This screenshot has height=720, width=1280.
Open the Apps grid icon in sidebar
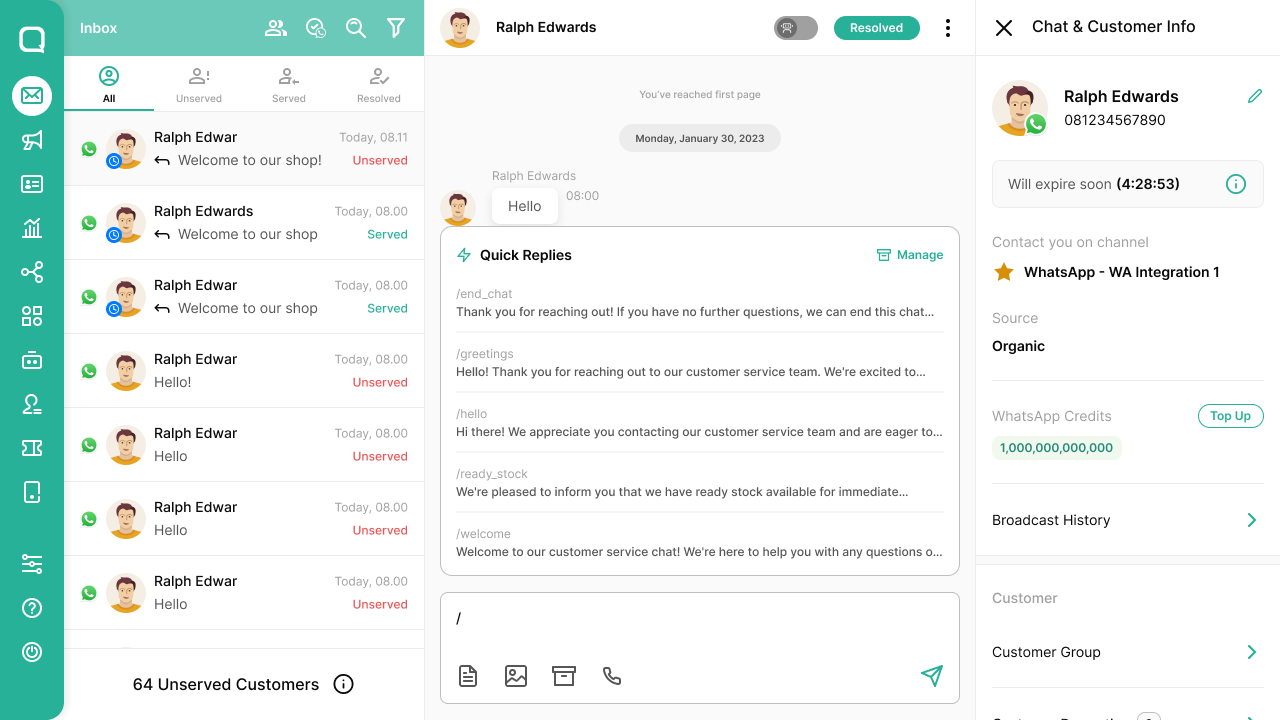(x=32, y=316)
